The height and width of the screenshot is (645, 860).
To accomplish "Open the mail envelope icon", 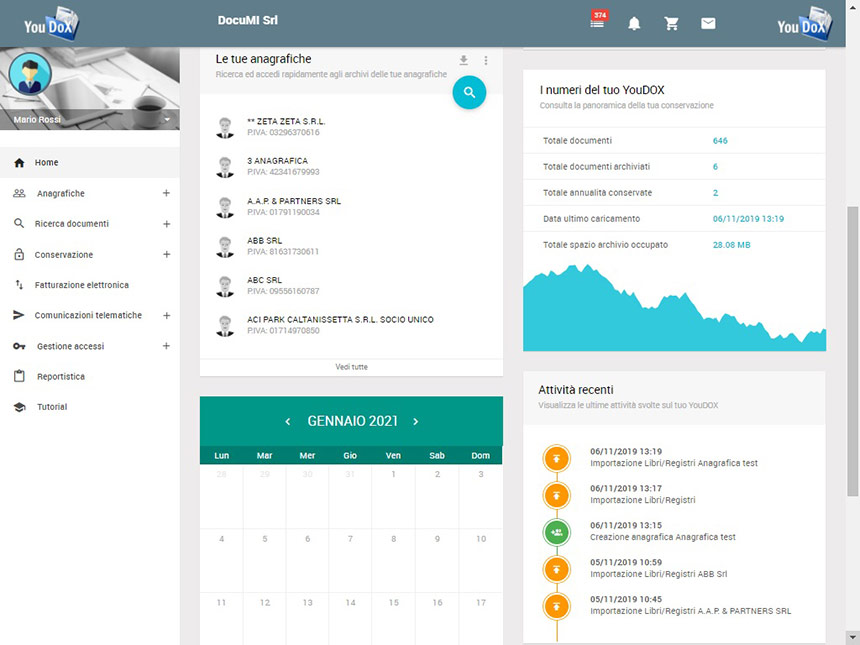I will pos(708,23).
